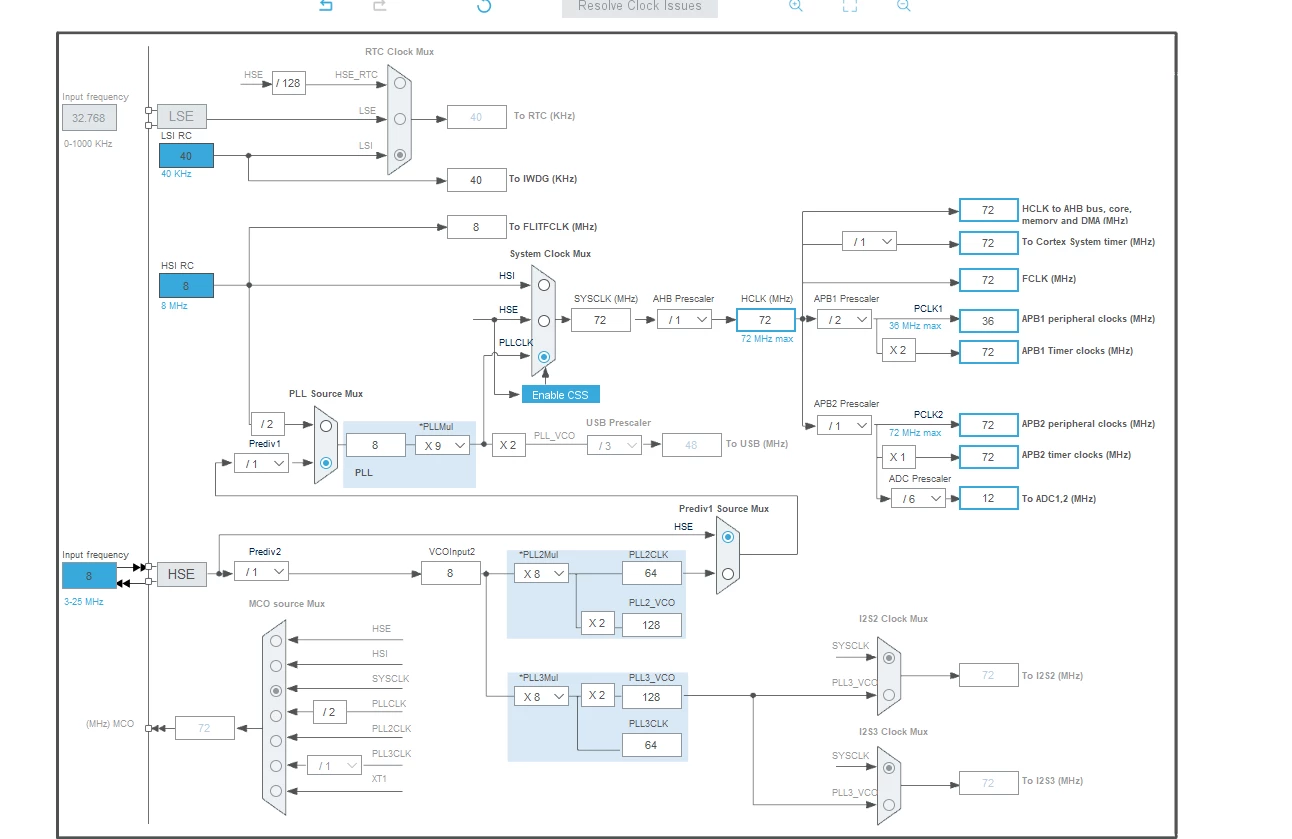Select HSE option in MCO source Mux

276,641
